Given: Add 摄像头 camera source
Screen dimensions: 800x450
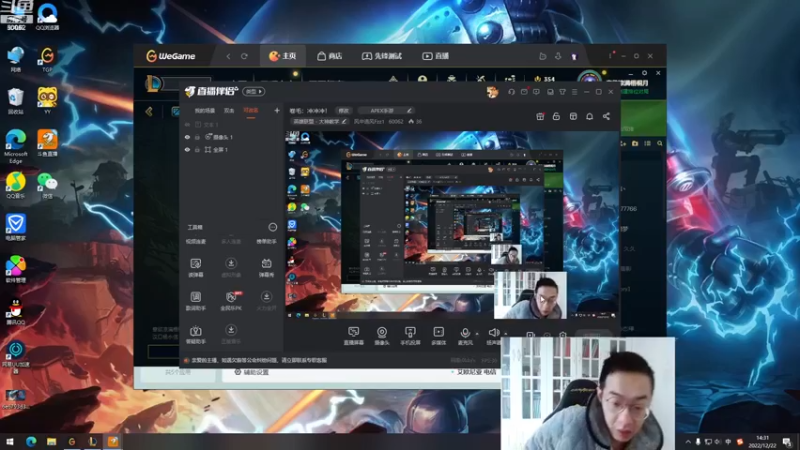Looking at the screenshot, I should click(382, 336).
